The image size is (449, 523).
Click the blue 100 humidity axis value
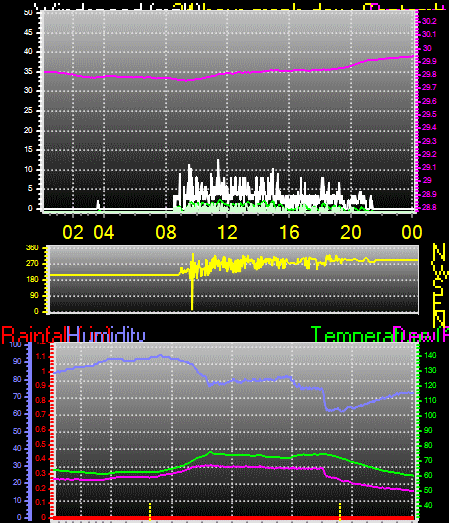(x=15, y=345)
